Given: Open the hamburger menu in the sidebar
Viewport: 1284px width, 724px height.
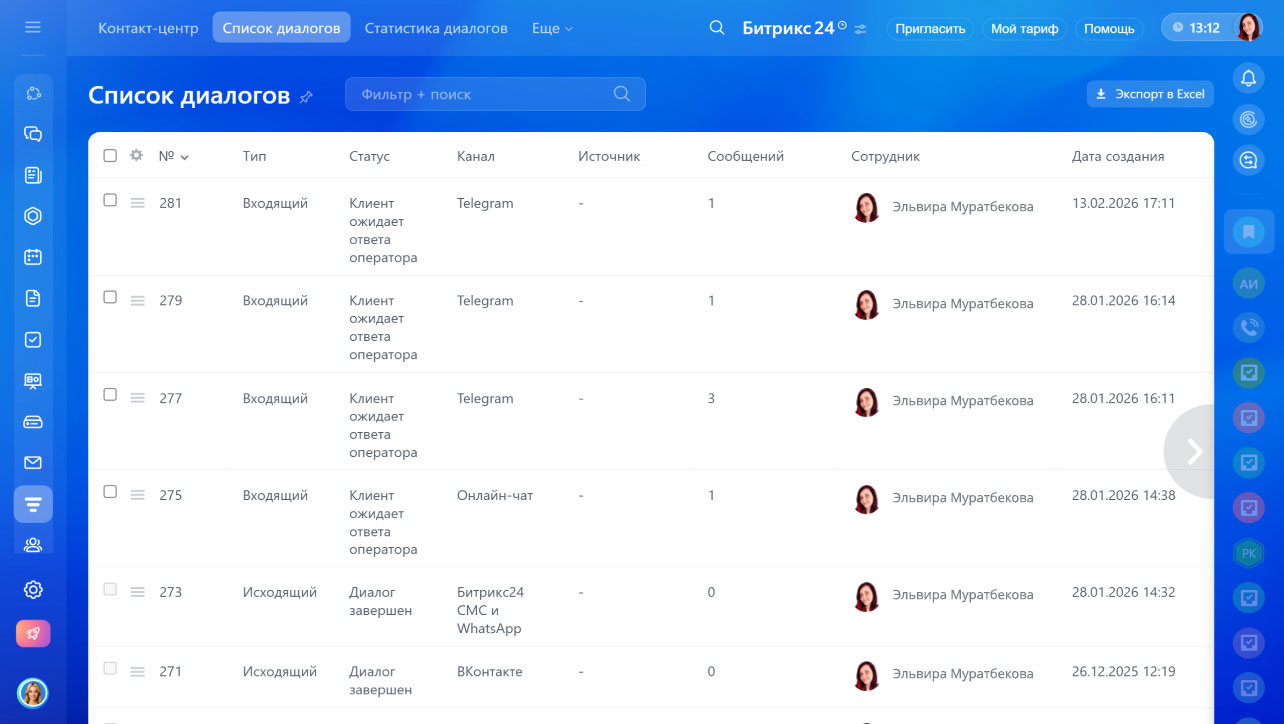Looking at the screenshot, I should click(x=33, y=27).
